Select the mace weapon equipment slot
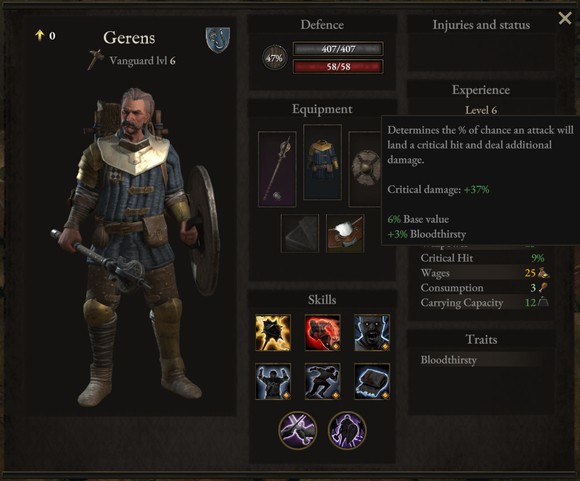The image size is (580, 481). 277,169
